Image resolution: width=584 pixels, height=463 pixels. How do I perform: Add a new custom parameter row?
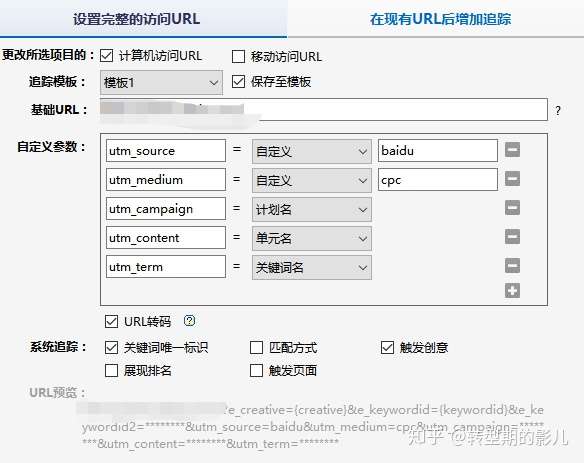pyautogui.click(x=512, y=291)
